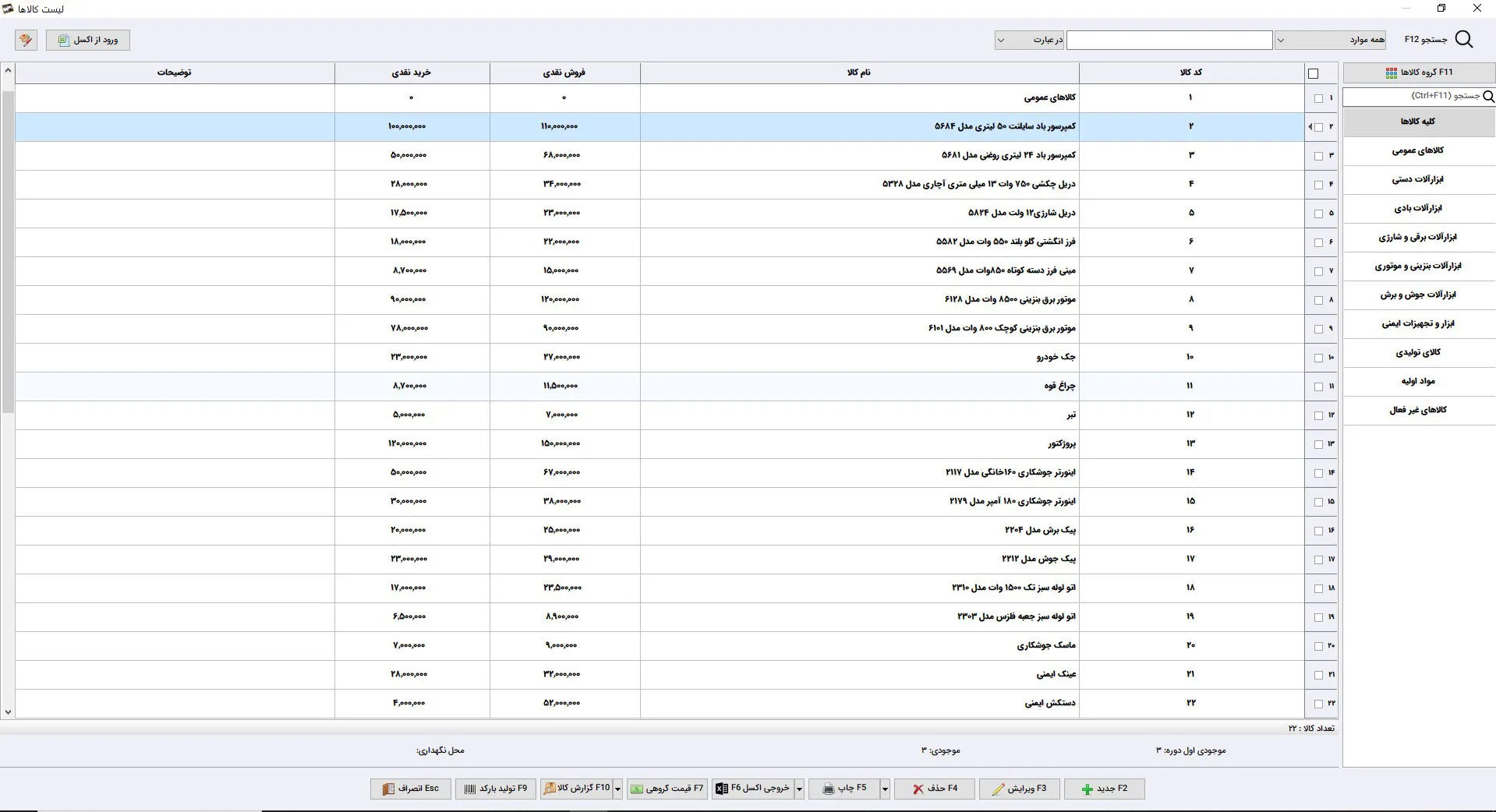Viewport: 1496px width, 812px height.
Task: Select the ابزارآلات برقی و شارژی category
Action: pos(1419,237)
